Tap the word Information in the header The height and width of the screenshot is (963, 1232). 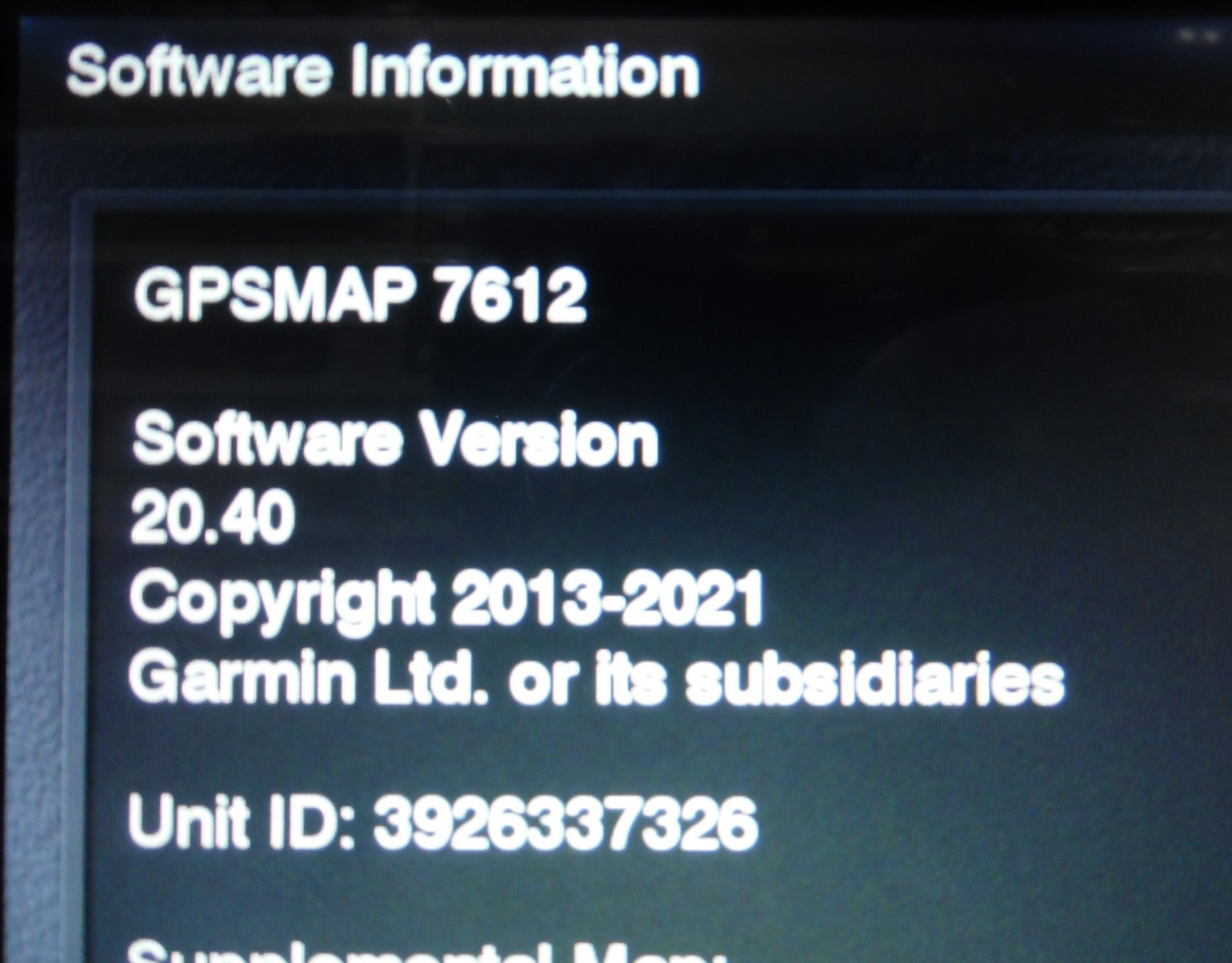(x=526, y=71)
